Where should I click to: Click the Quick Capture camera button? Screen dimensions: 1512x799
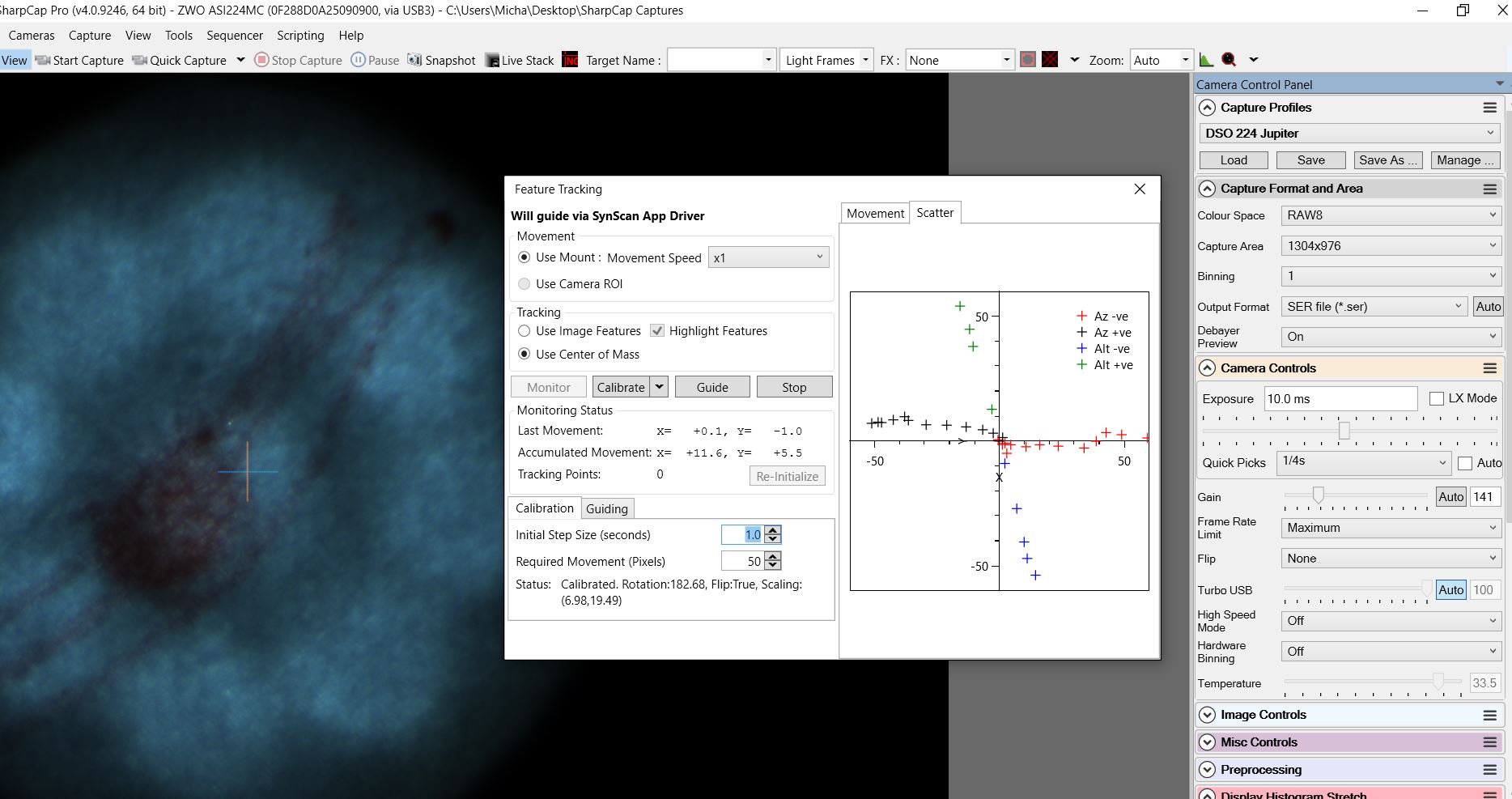[x=179, y=60]
